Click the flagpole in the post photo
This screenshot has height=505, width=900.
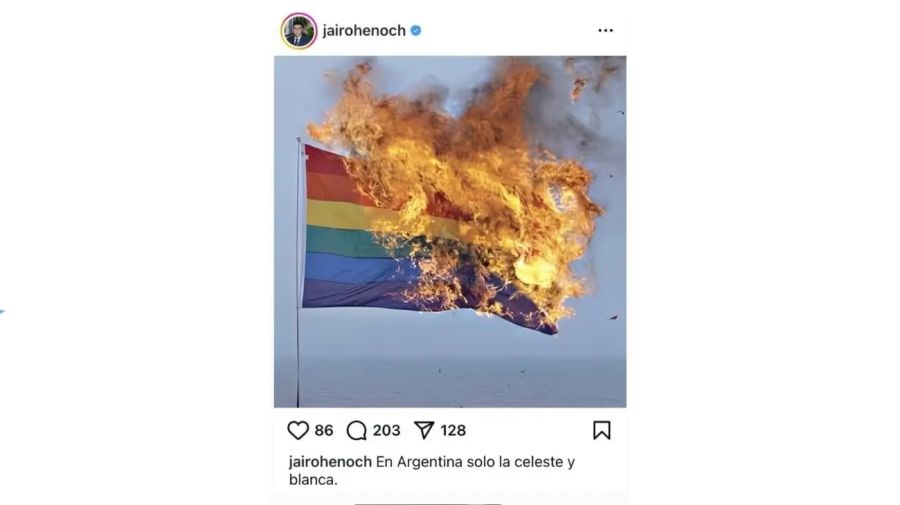pyautogui.click(x=298, y=273)
